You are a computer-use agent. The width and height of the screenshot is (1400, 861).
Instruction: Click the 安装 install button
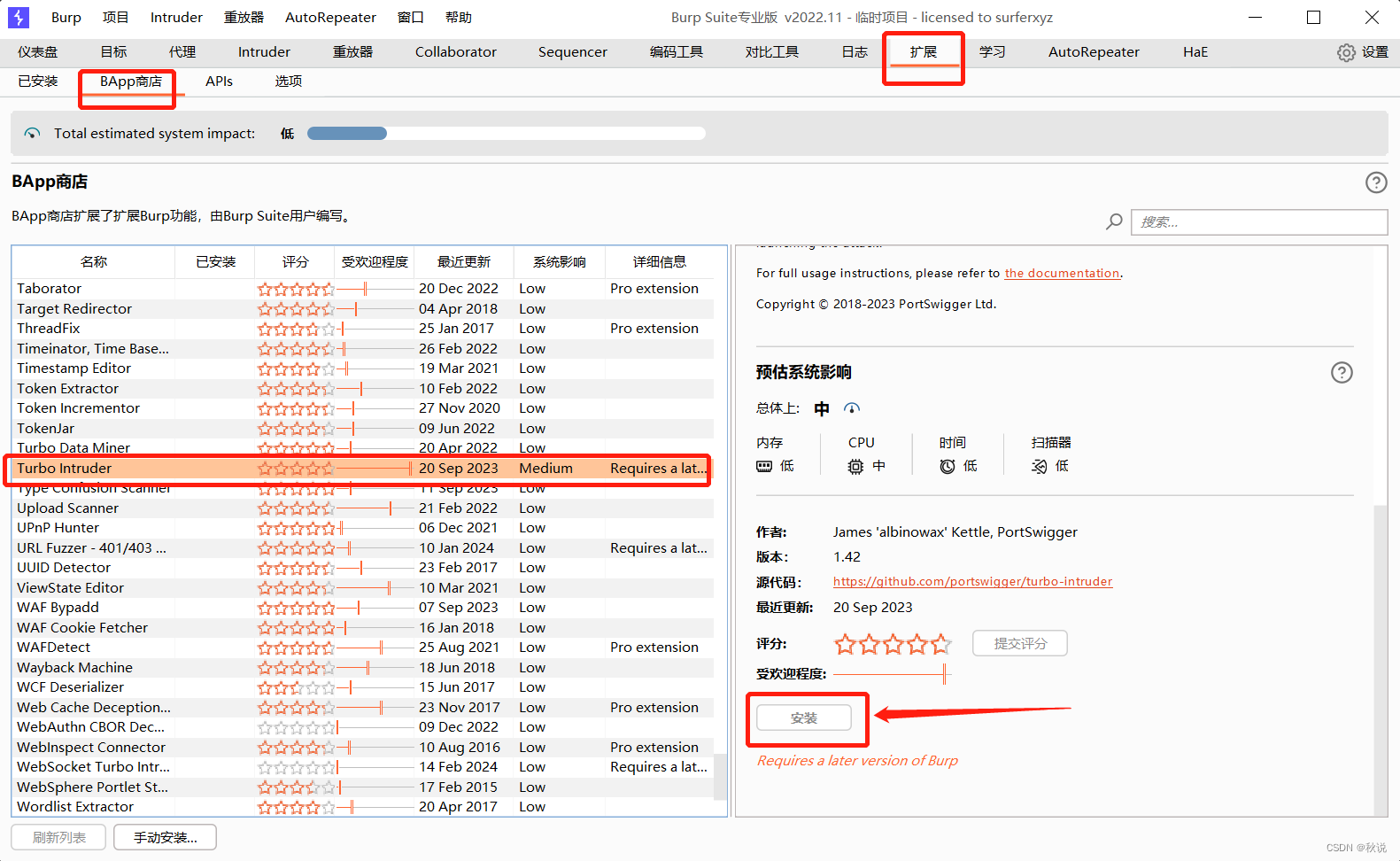tap(804, 717)
